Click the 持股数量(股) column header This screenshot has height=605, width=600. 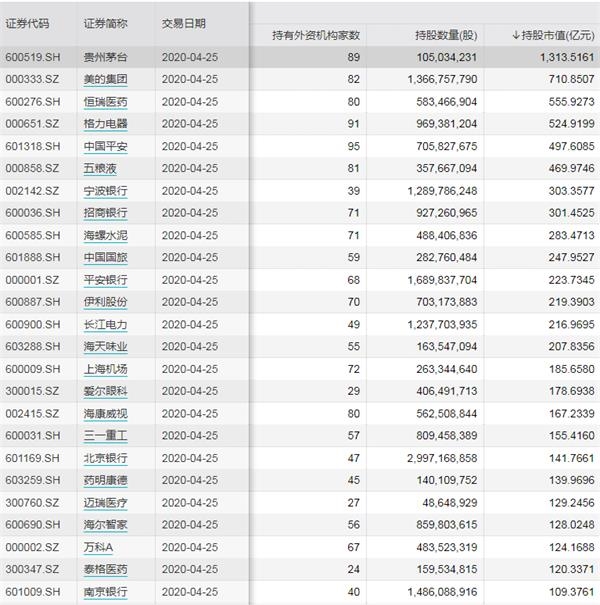[x=446, y=35]
